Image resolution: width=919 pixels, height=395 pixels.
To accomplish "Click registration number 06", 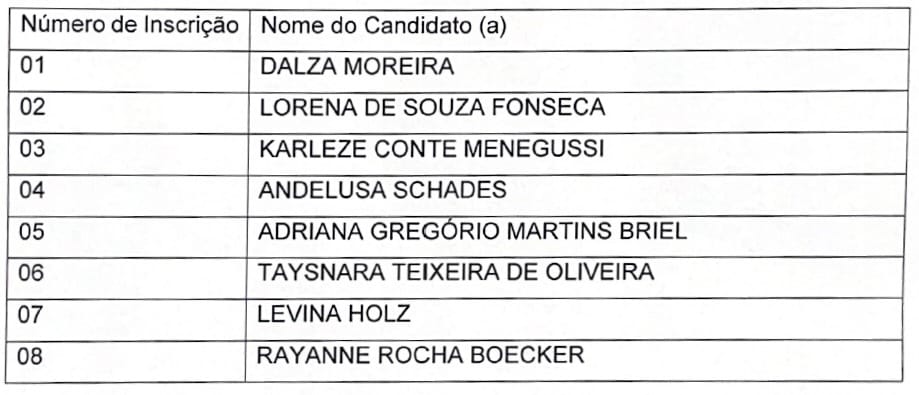I will (x=32, y=273).
